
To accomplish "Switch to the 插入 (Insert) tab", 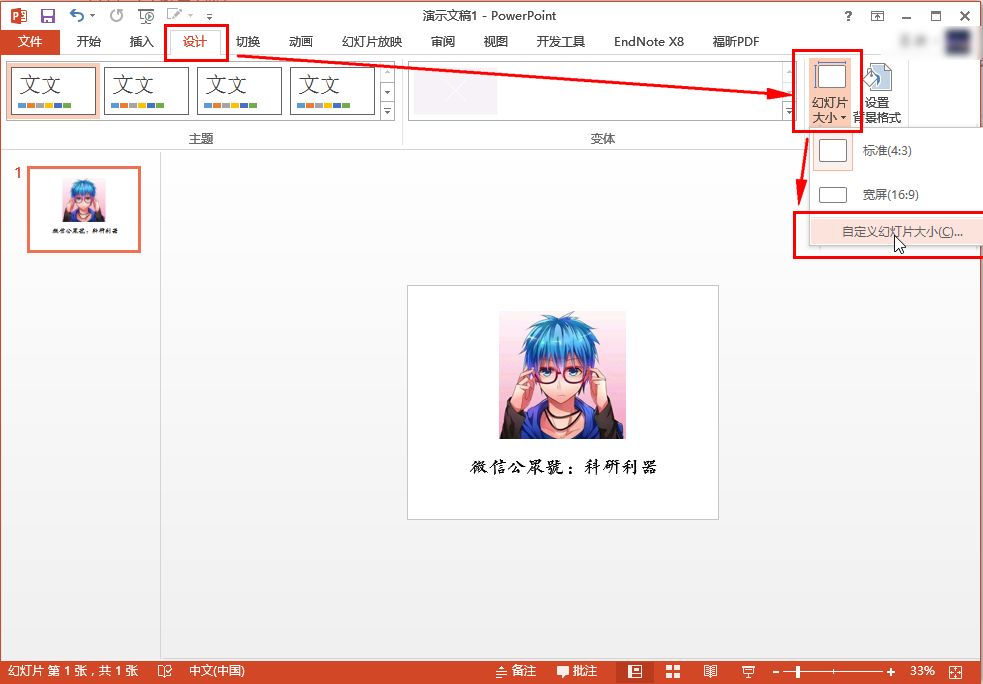I will coord(141,42).
